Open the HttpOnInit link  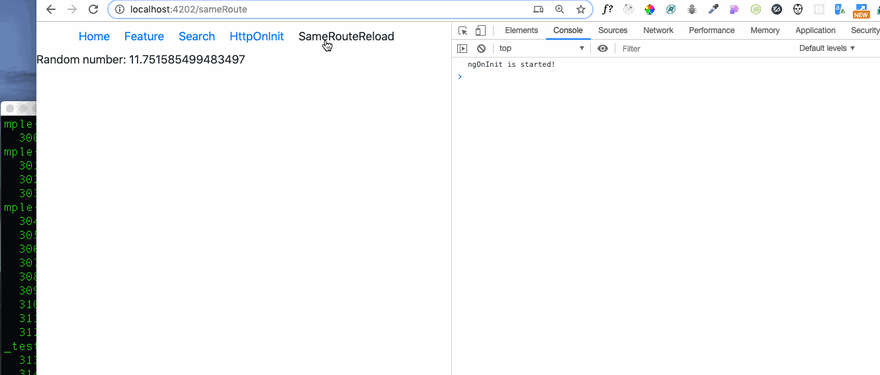(256, 36)
